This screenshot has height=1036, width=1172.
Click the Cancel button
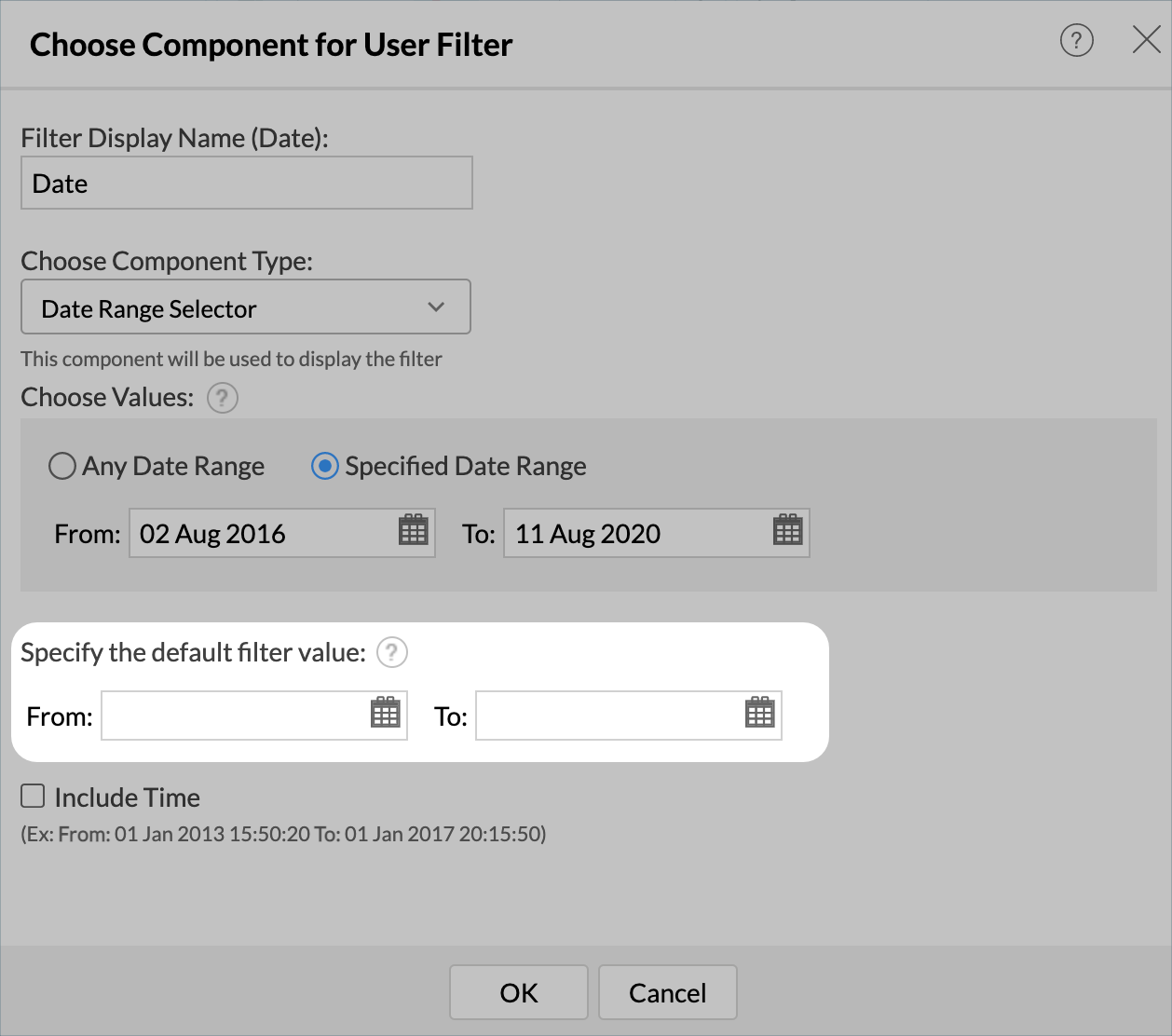pyautogui.click(x=668, y=992)
